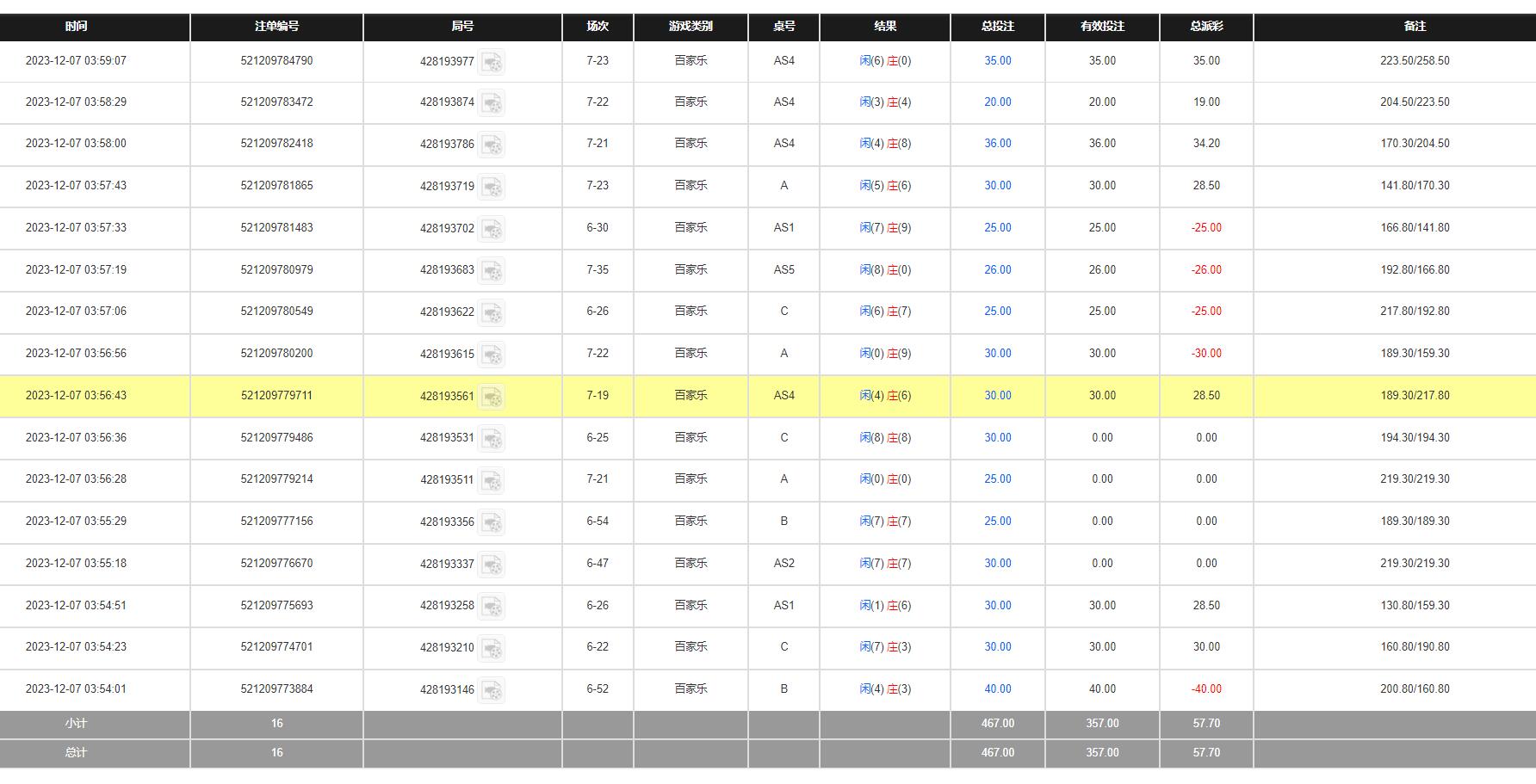Open blue 30.00 link in highlighted row 521209779711
The image size is (1536, 784).
(x=998, y=396)
